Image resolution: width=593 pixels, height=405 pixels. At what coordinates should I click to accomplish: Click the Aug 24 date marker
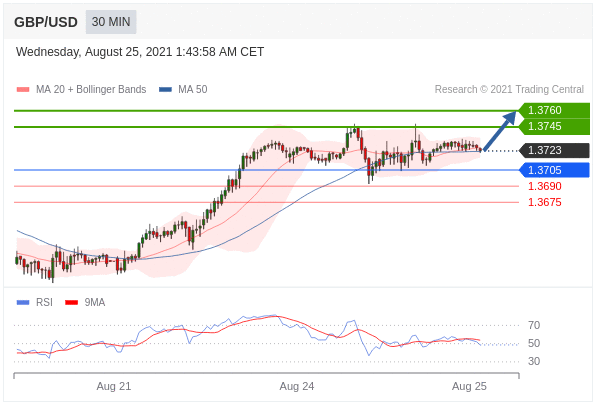(297, 386)
